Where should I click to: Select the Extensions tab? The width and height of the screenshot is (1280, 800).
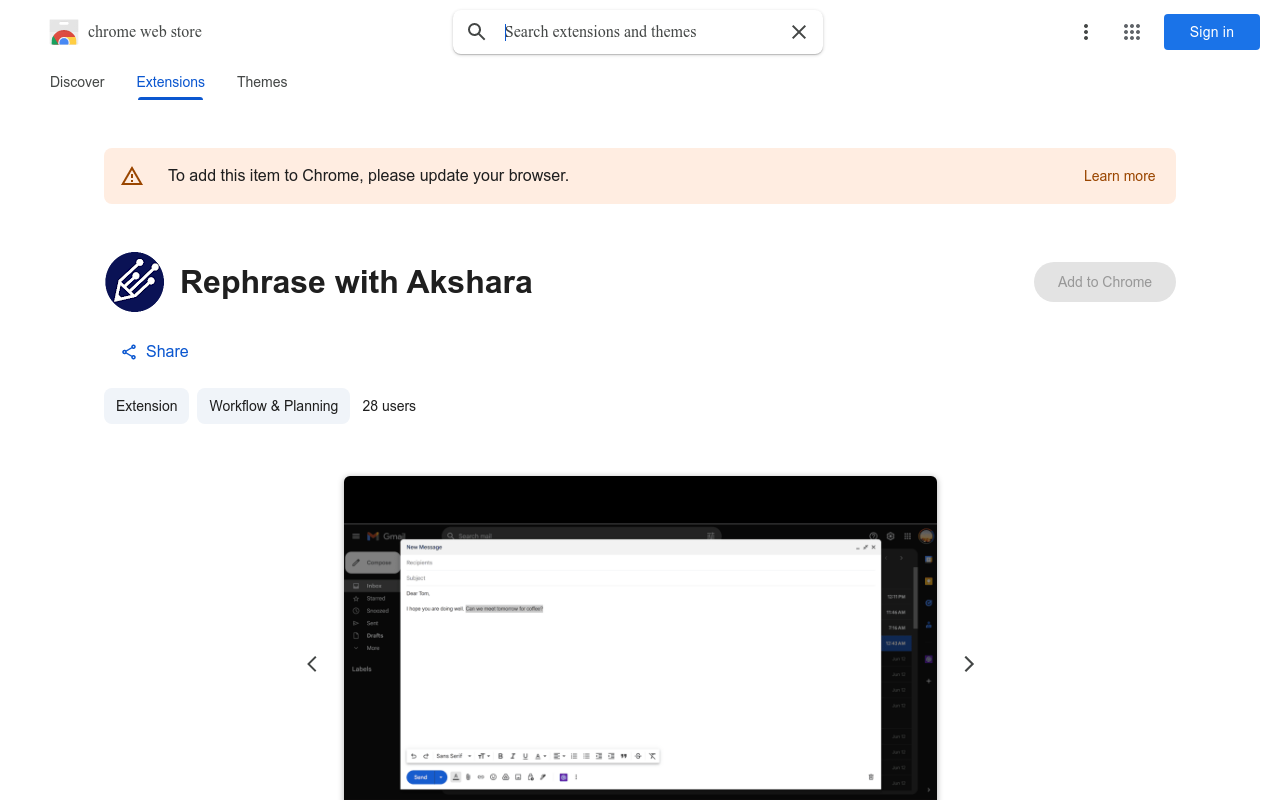[171, 82]
